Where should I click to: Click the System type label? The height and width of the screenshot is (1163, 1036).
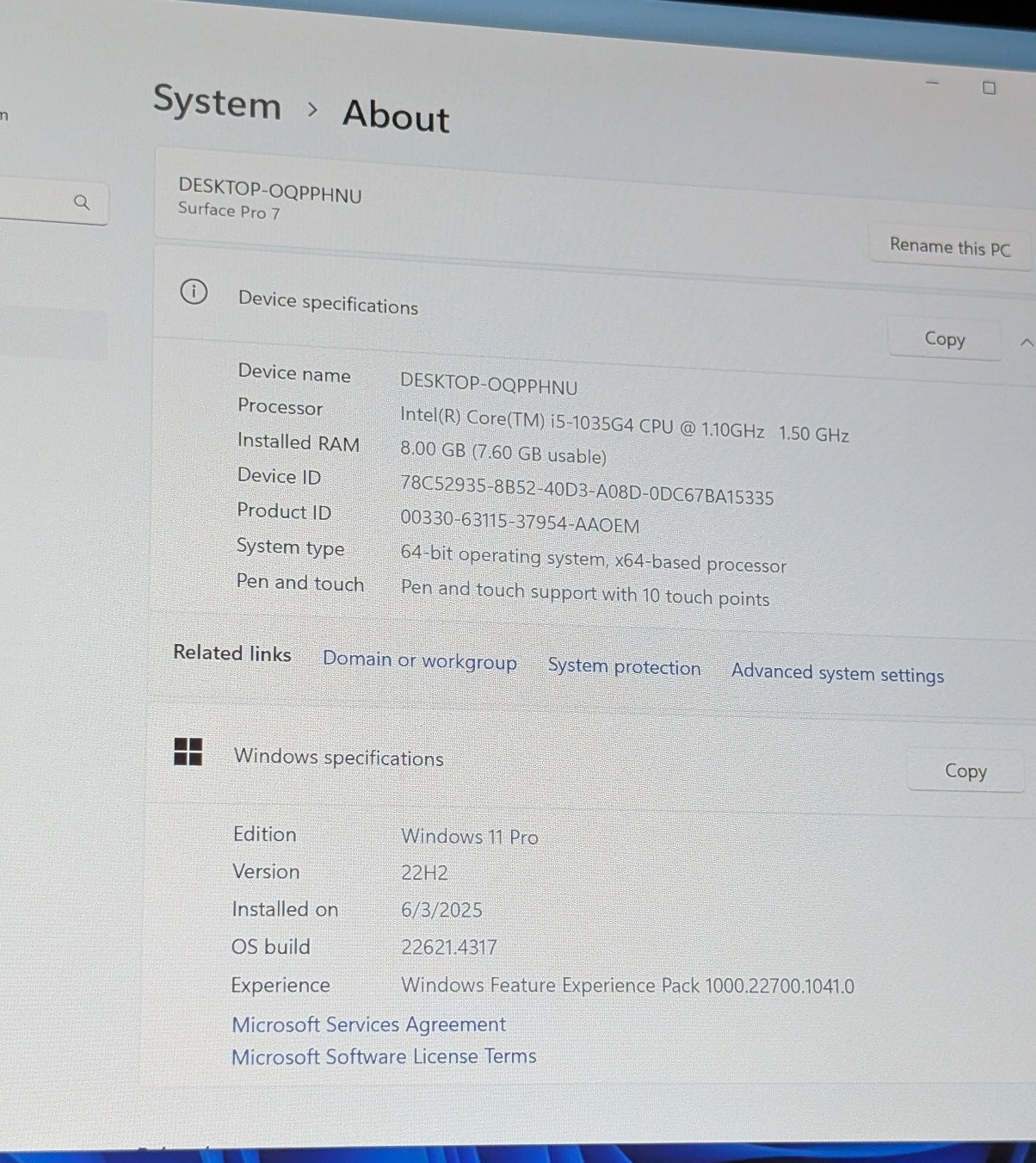click(x=290, y=547)
